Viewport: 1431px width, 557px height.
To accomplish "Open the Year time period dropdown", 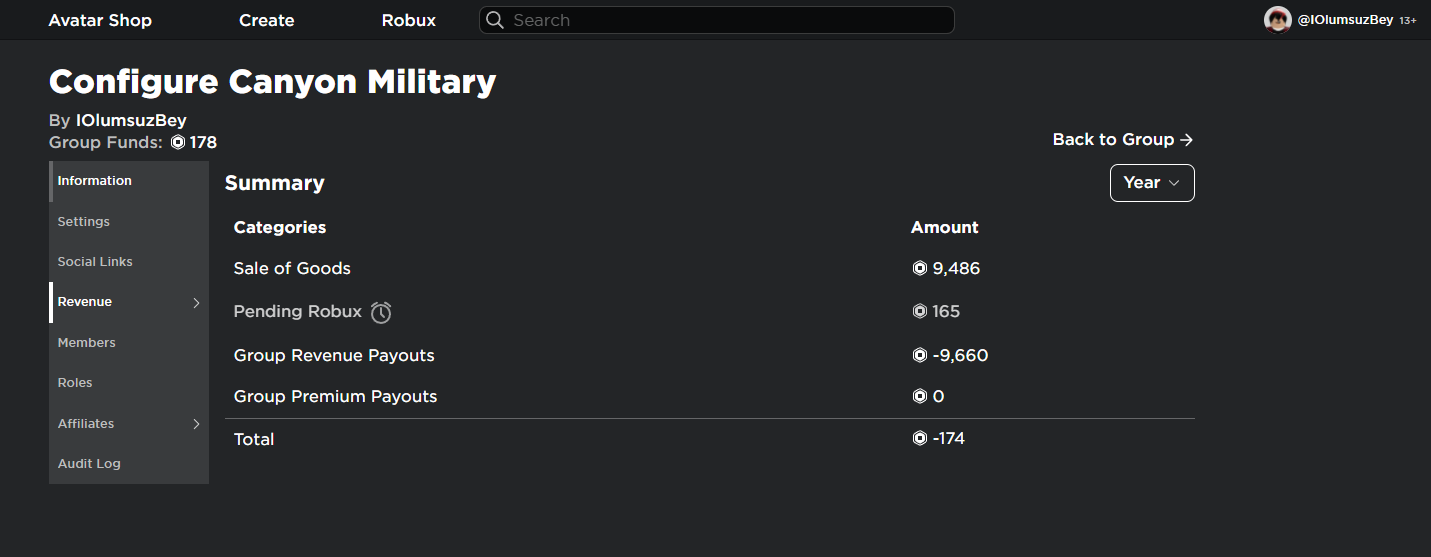I will pyautogui.click(x=1152, y=183).
